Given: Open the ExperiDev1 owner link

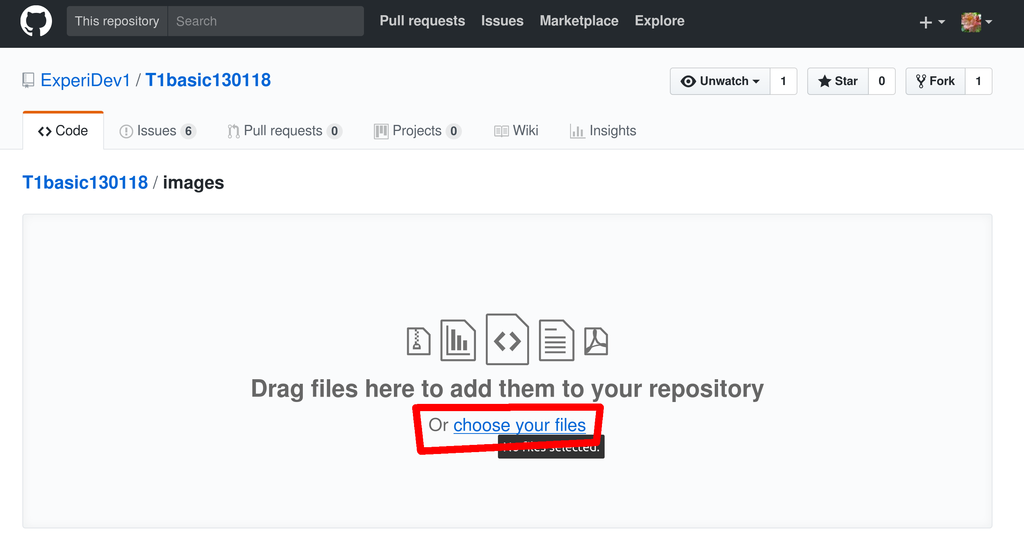Looking at the screenshot, I should tap(86, 80).
